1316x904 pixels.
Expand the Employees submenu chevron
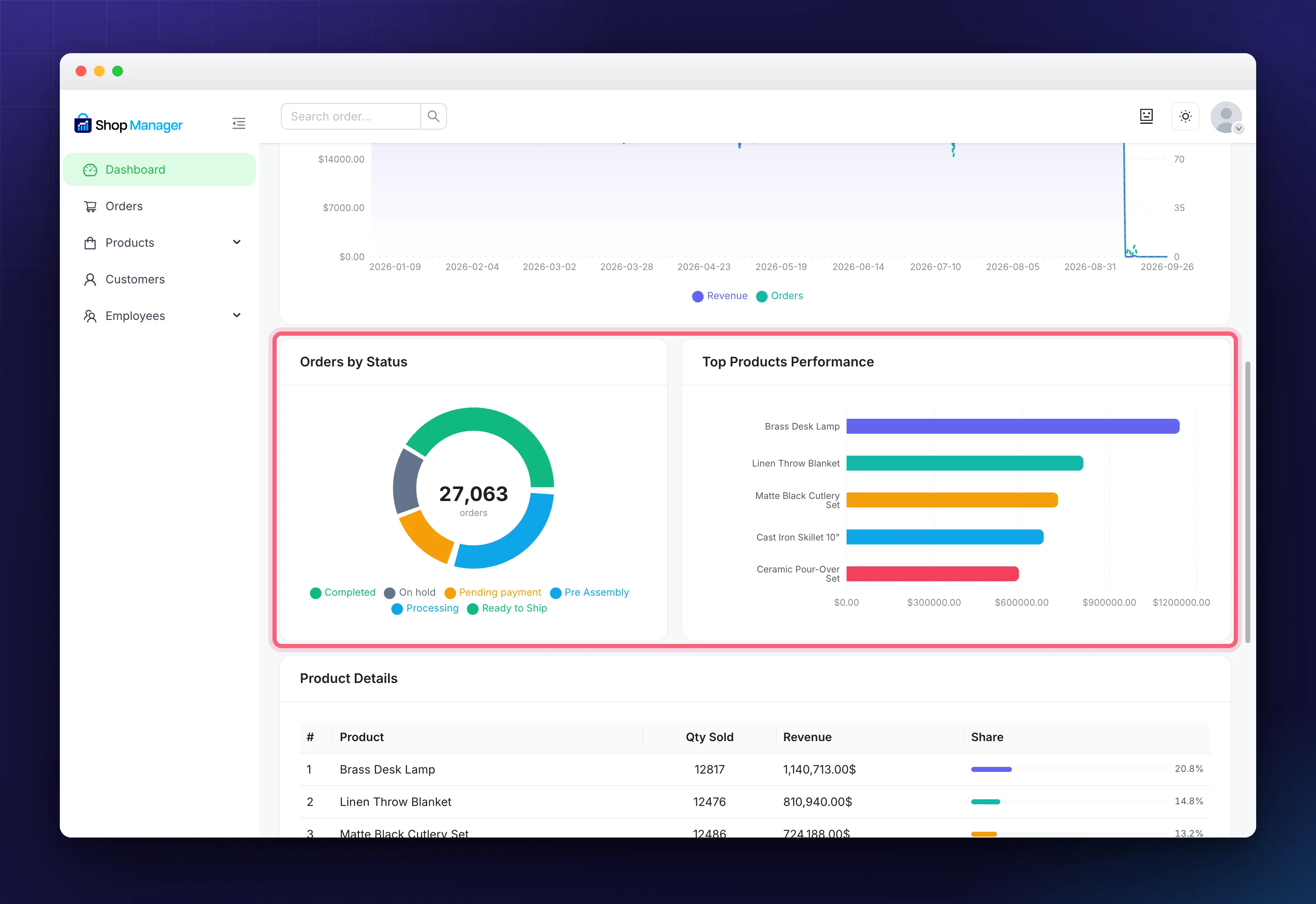[x=237, y=315]
